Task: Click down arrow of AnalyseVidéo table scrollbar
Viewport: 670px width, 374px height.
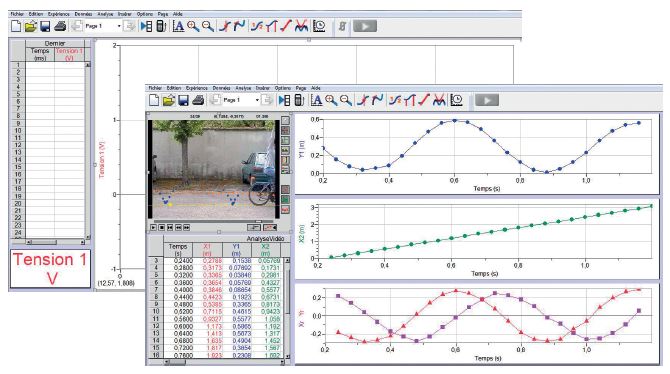Action: pos(287,356)
